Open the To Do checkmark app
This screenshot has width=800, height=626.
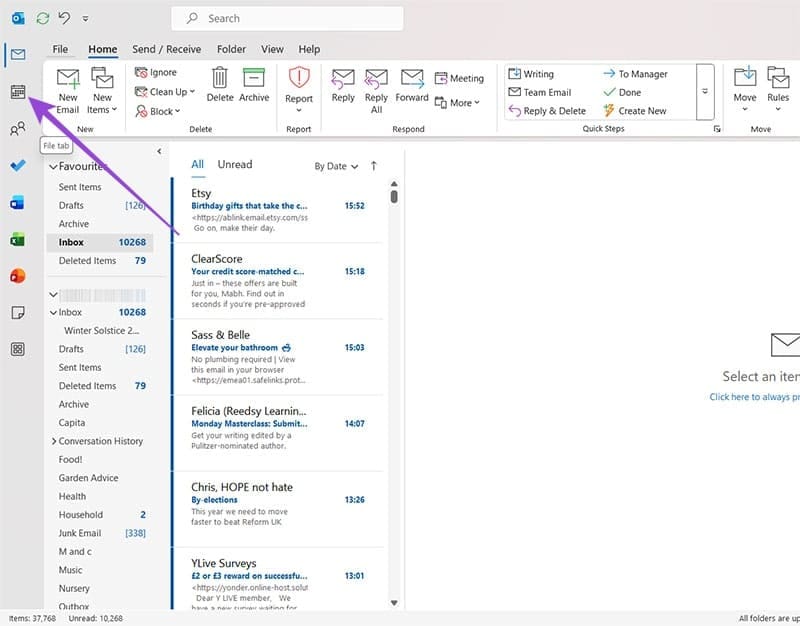pos(18,166)
